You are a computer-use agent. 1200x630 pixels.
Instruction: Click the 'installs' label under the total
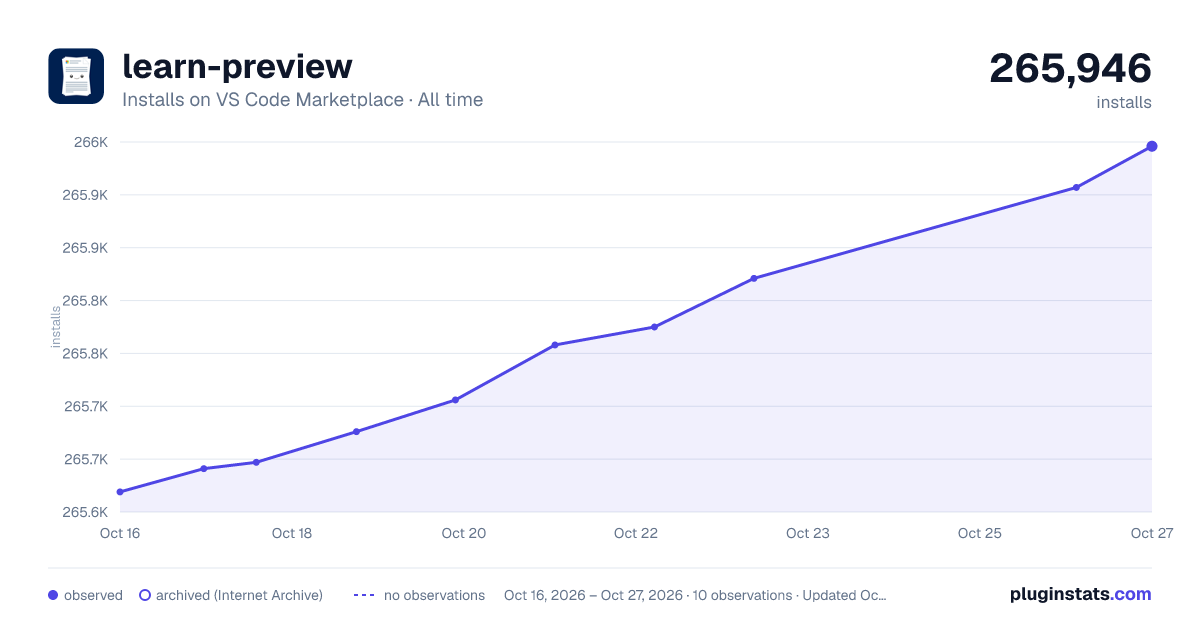coord(1124,102)
